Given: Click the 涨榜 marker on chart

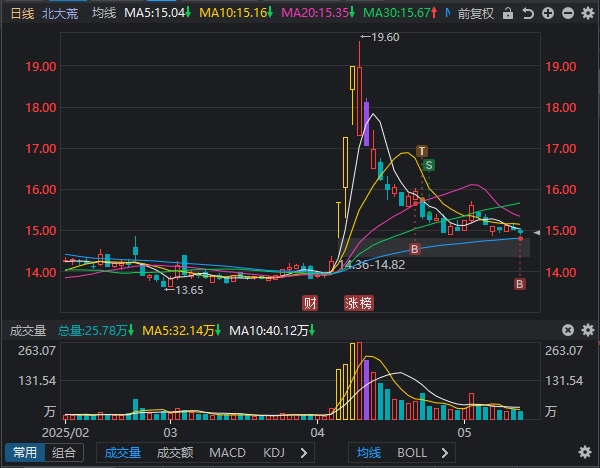Looking at the screenshot, I should click(x=358, y=302).
